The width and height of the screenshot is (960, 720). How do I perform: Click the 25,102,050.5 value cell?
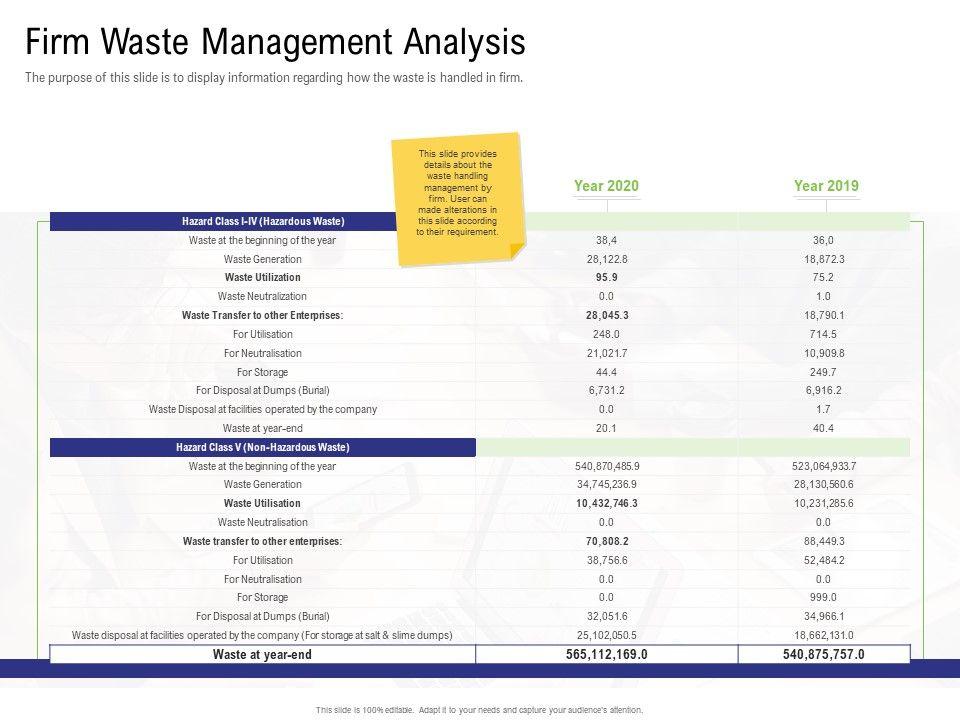pyautogui.click(x=606, y=635)
